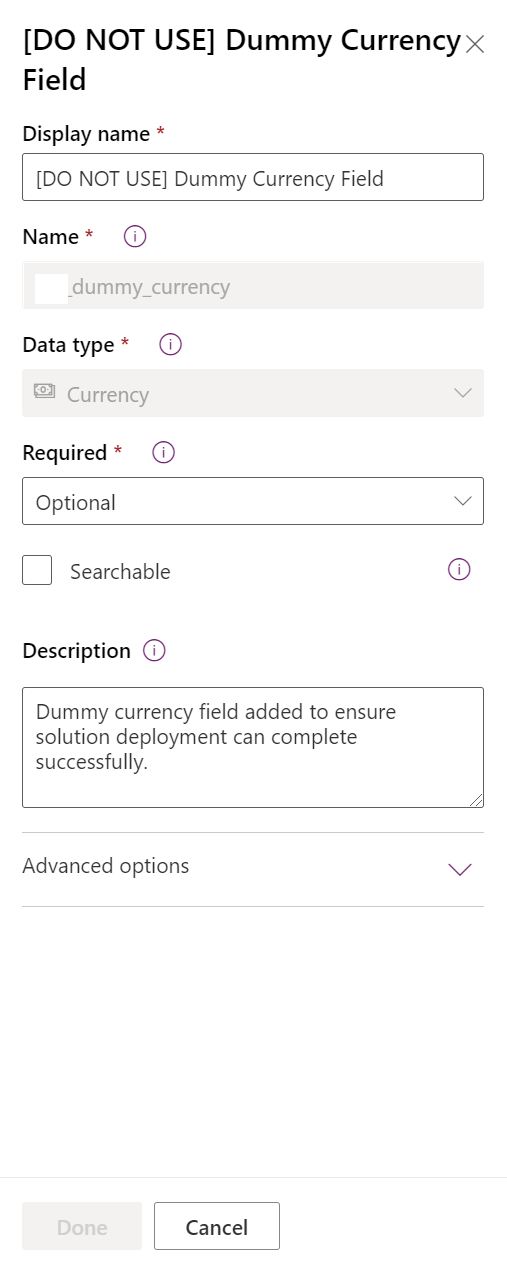This screenshot has height=1272, width=507.
Task: Click the currency banknote icon in Data type
Action: [x=45, y=391]
